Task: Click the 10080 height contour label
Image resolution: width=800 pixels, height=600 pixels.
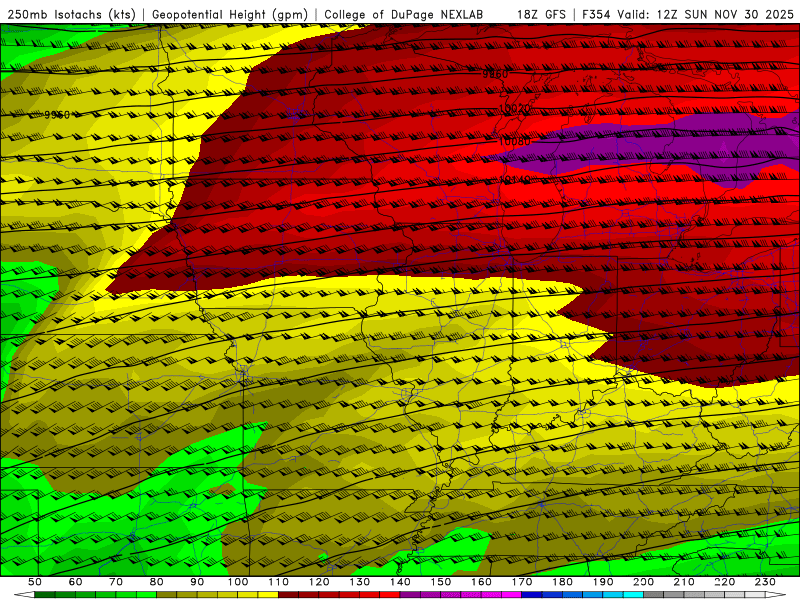Action: click(514, 141)
